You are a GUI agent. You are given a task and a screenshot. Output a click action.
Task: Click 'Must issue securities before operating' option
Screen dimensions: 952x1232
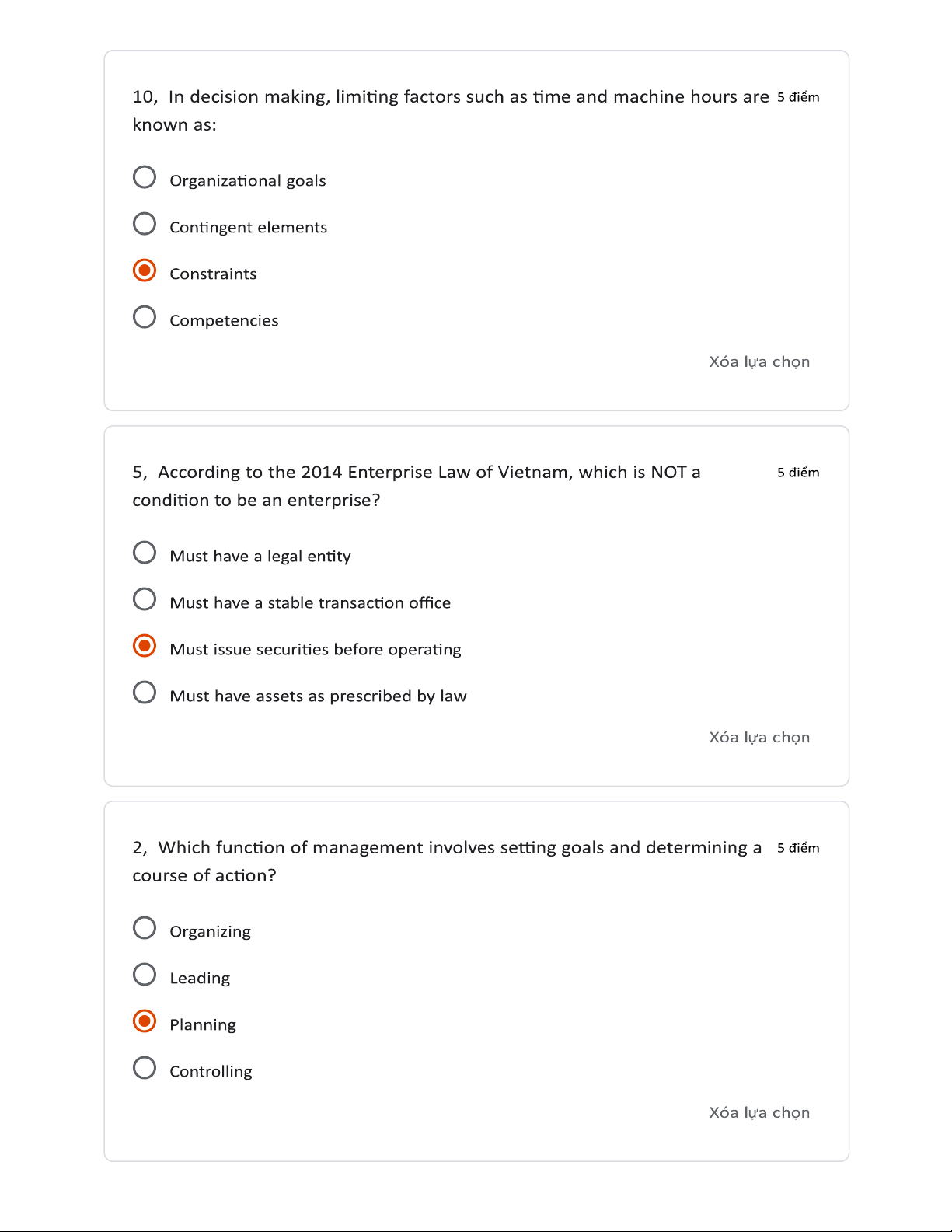coord(145,646)
